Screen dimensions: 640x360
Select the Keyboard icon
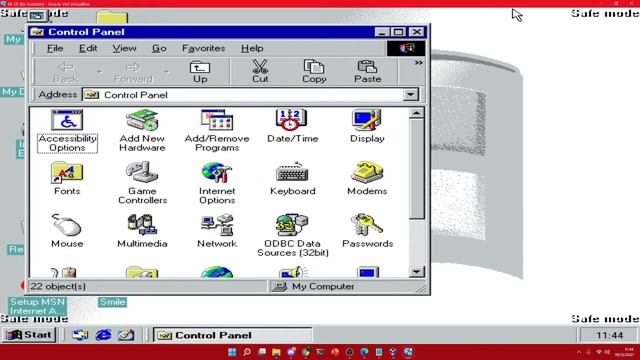pyautogui.click(x=292, y=178)
